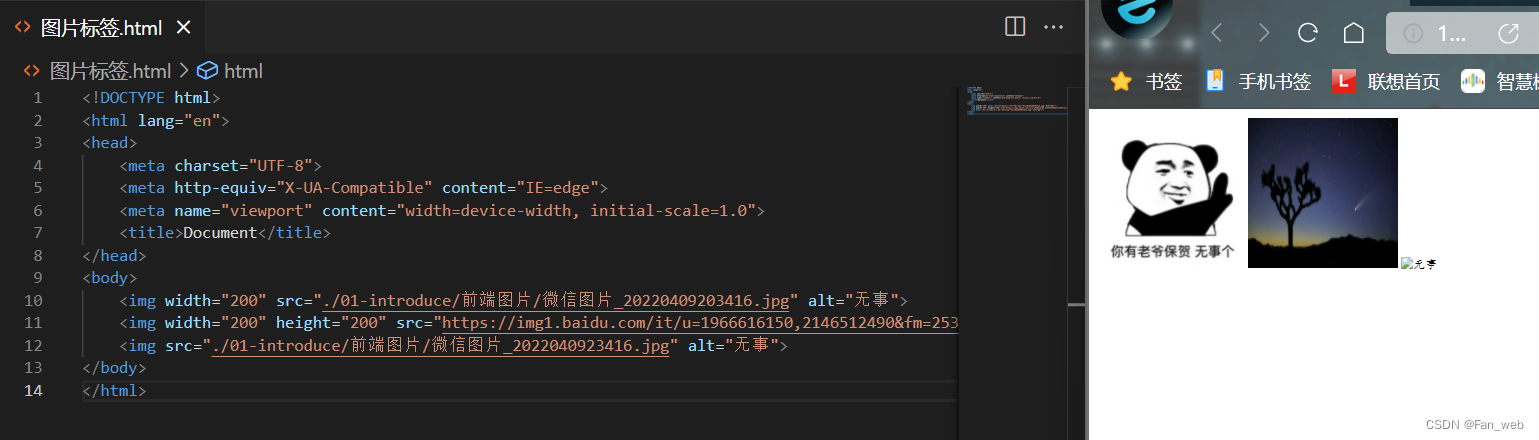1539x440 pixels.
Task: Click the viewport meta line
Action: click(x=441, y=211)
